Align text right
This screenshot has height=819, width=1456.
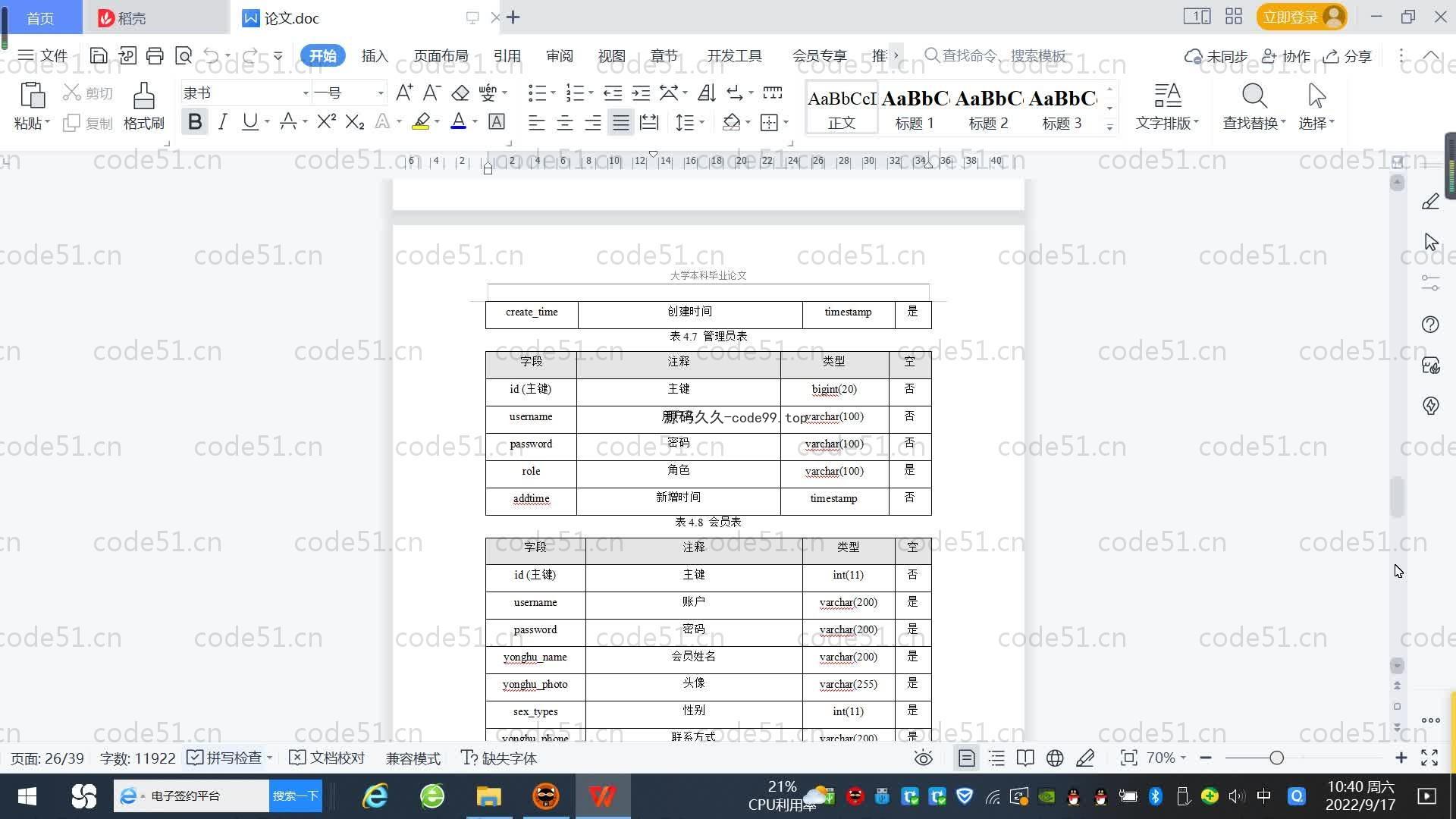tap(592, 122)
